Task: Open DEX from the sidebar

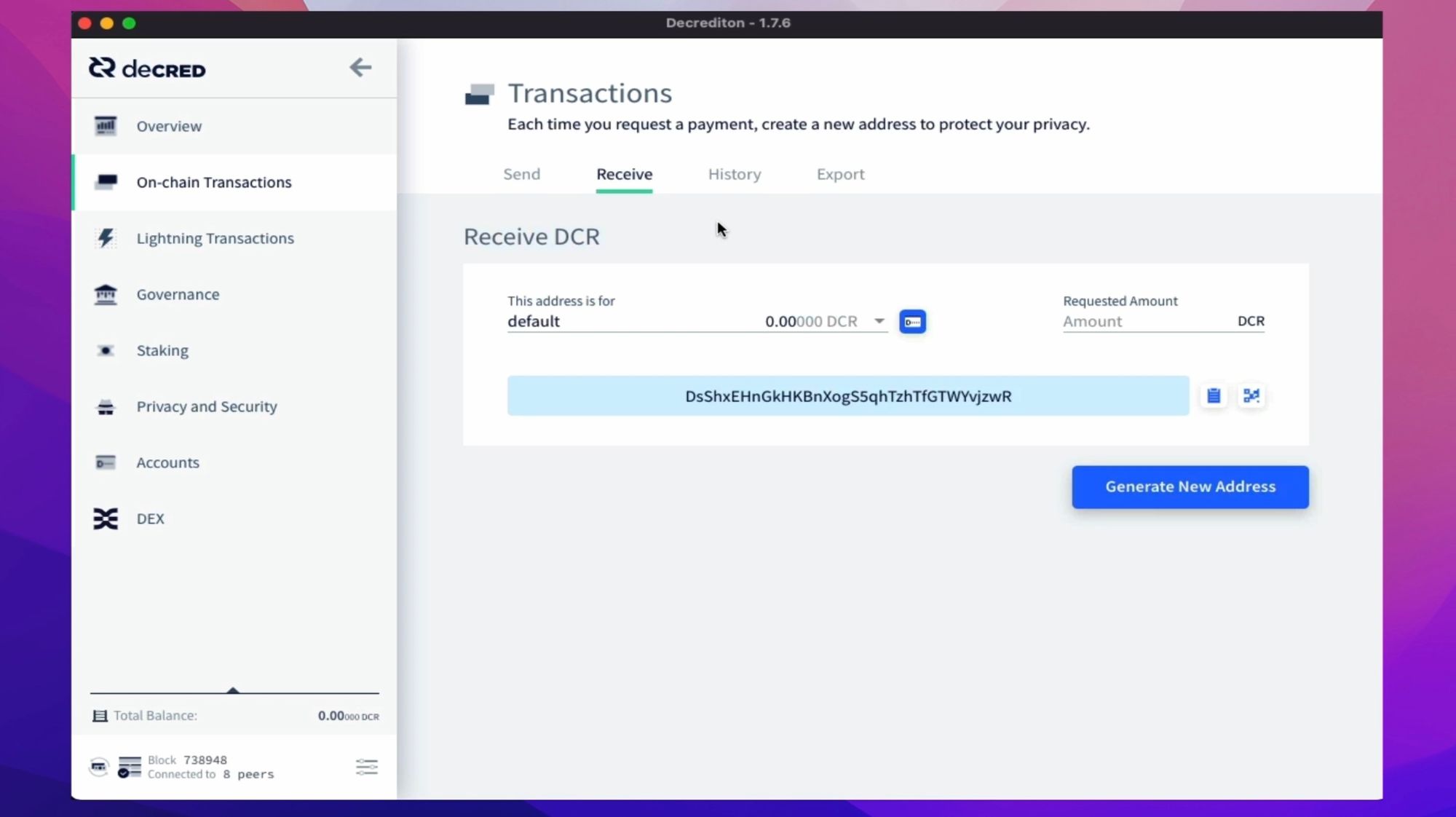Action: tap(150, 518)
